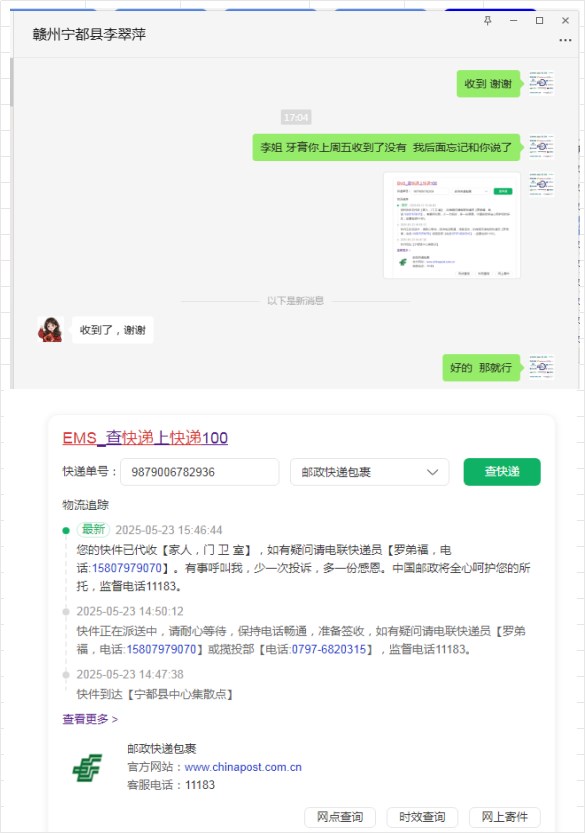Select the 好的 那就行 message bubble
The height and width of the screenshot is (833, 585).
(481, 368)
